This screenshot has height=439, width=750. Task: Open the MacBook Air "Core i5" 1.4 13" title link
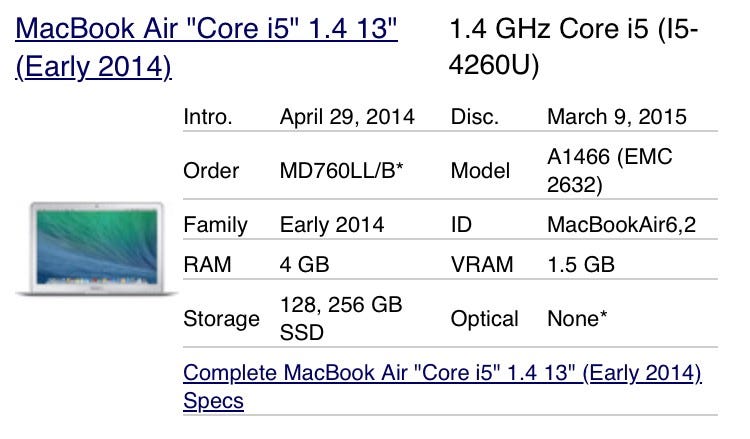(x=207, y=28)
